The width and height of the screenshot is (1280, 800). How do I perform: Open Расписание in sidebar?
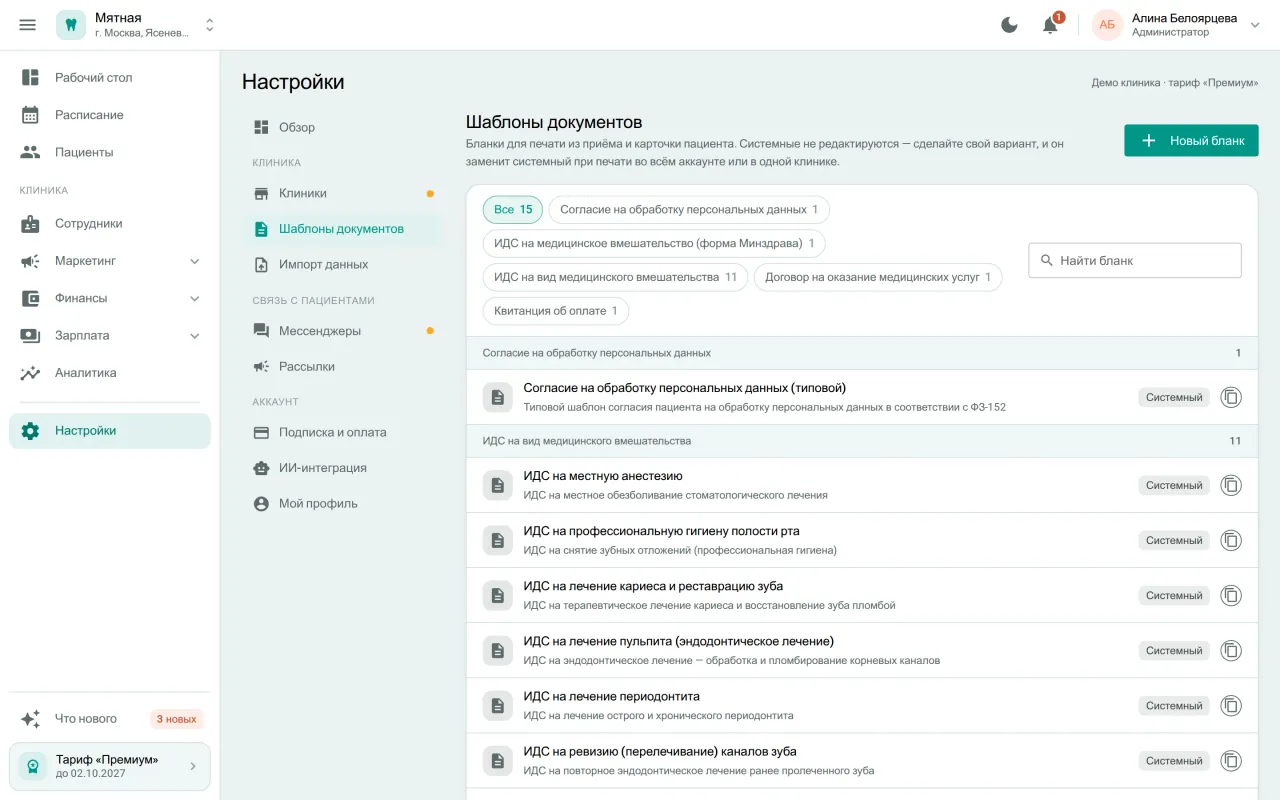point(110,115)
